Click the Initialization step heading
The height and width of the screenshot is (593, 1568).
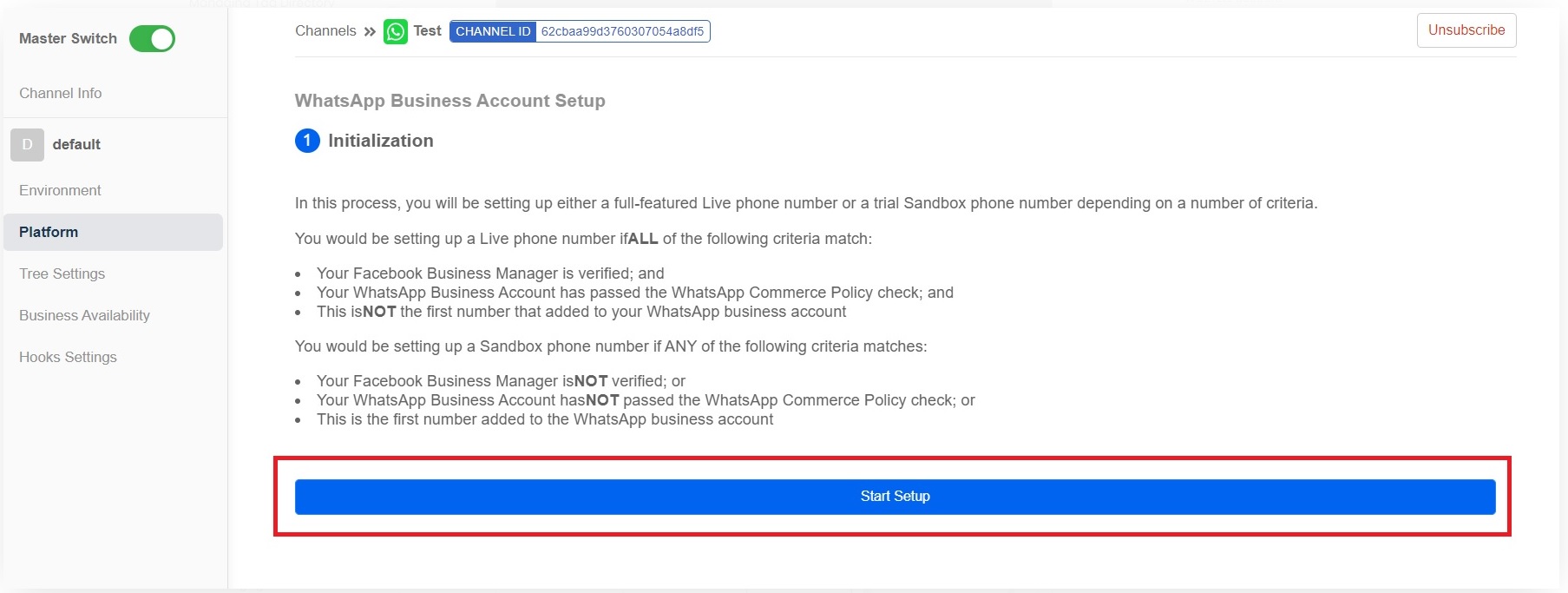click(x=380, y=141)
